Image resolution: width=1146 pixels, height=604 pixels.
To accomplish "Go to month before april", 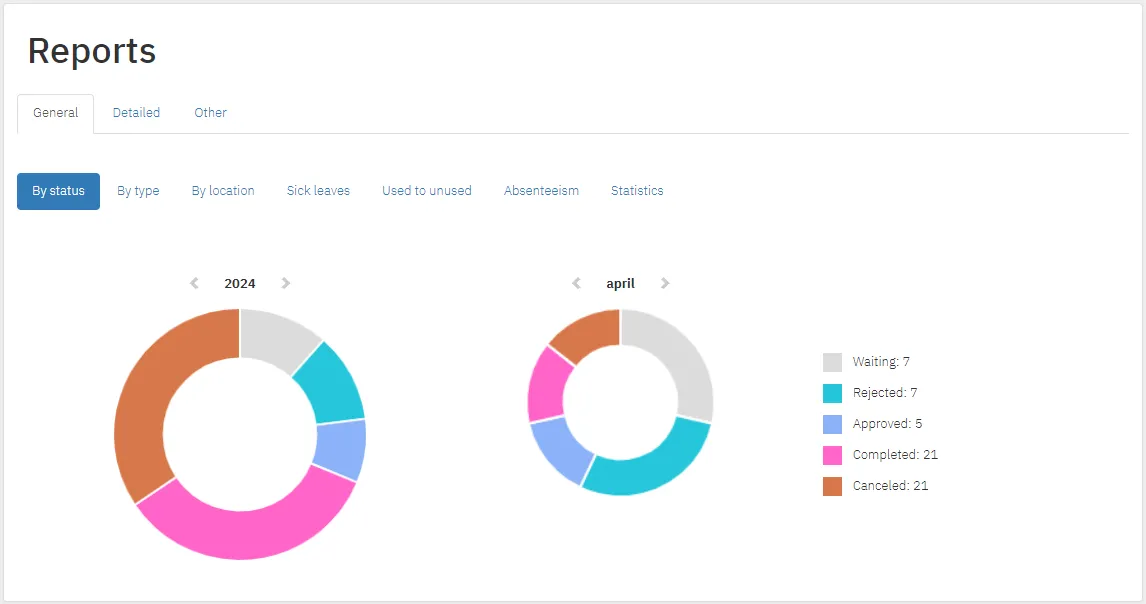I will (x=576, y=283).
